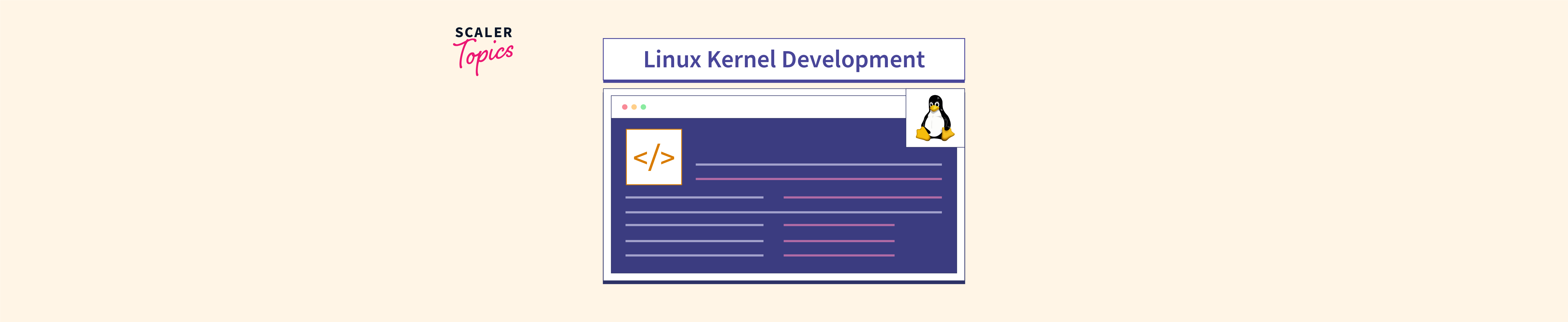Click the full-width lavender line in code window

[x=783, y=212]
